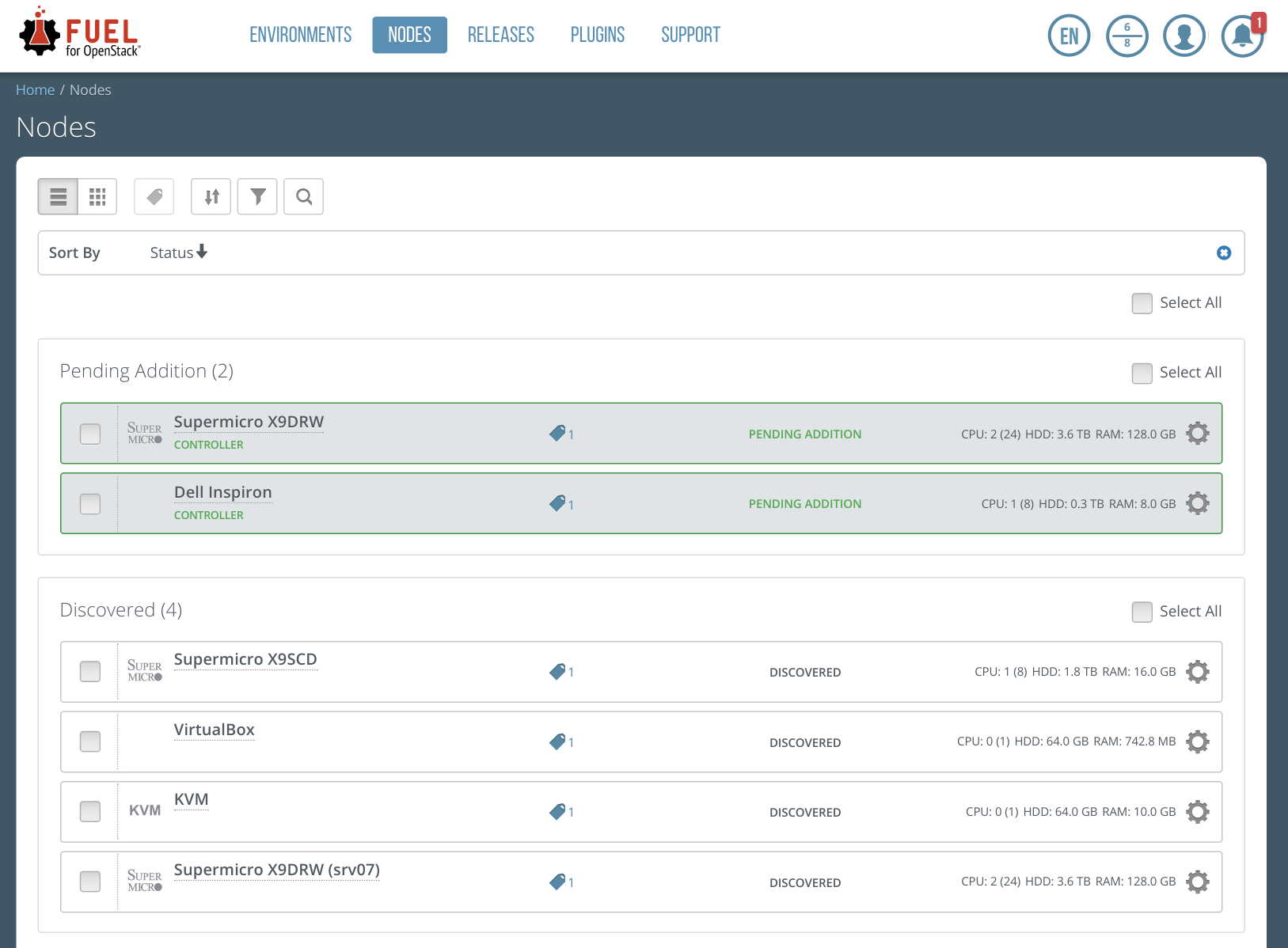Check Select All for Discovered group
1288x948 pixels.
click(x=1142, y=612)
